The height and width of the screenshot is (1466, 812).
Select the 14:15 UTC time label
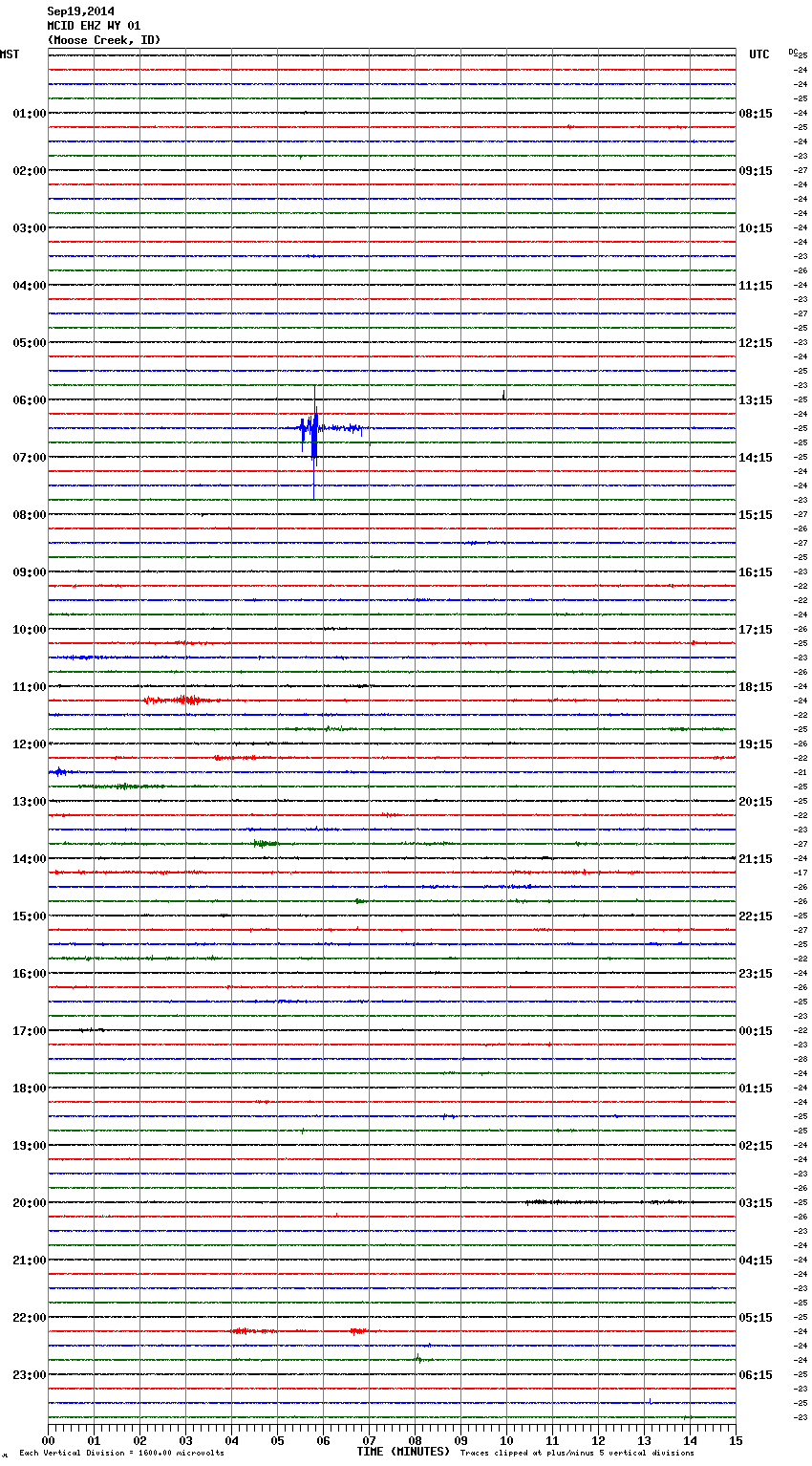click(756, 458)
